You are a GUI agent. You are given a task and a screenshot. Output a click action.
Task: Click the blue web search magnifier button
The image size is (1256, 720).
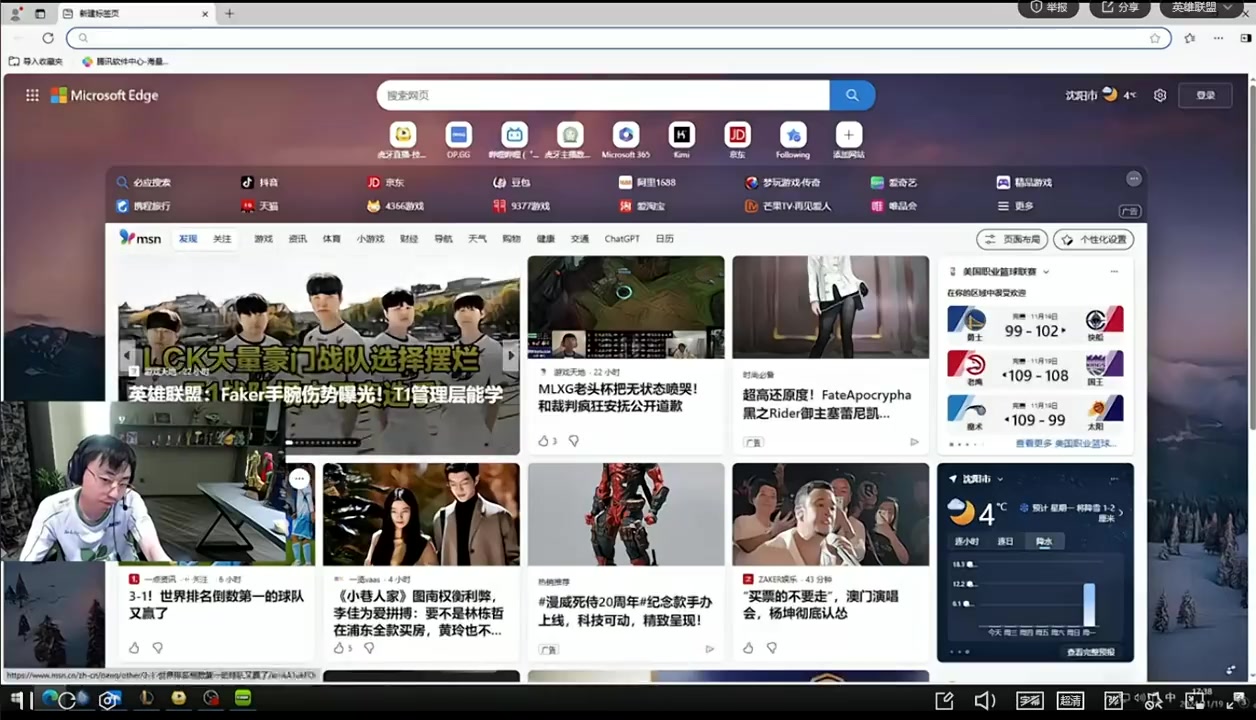(x=852, y=95)
